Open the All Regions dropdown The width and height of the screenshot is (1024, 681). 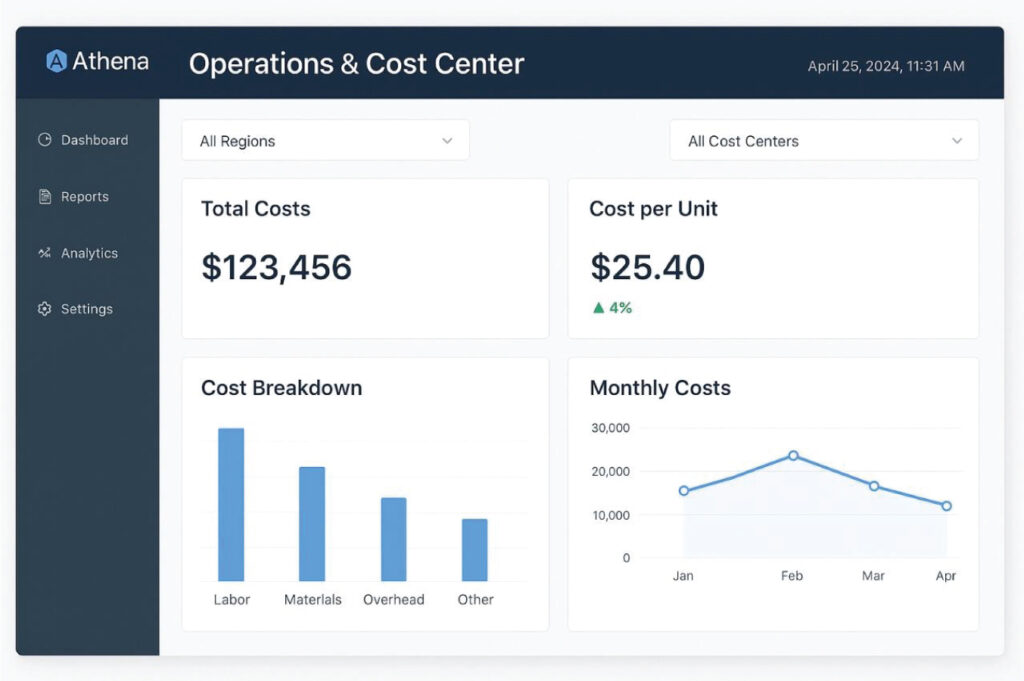[x=325, y=141]
